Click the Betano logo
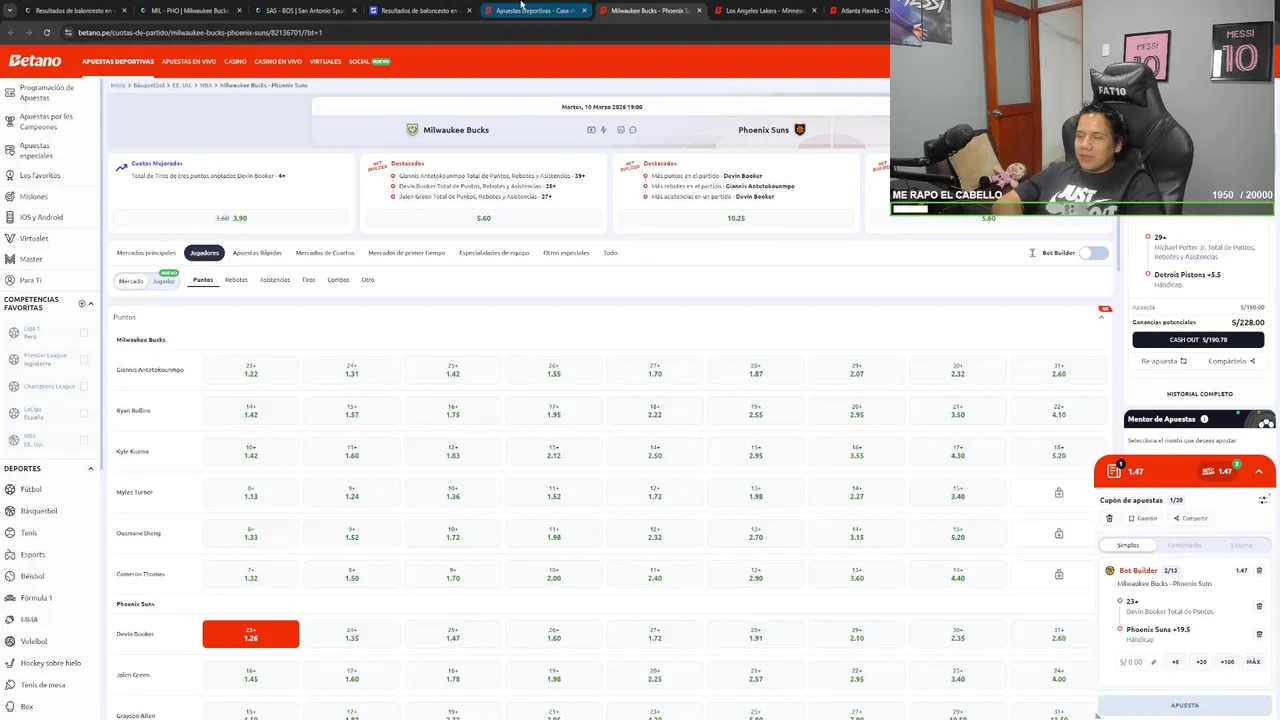Image resolution: width=1280 pixels, height=720 pixels. tap(35, 61)
